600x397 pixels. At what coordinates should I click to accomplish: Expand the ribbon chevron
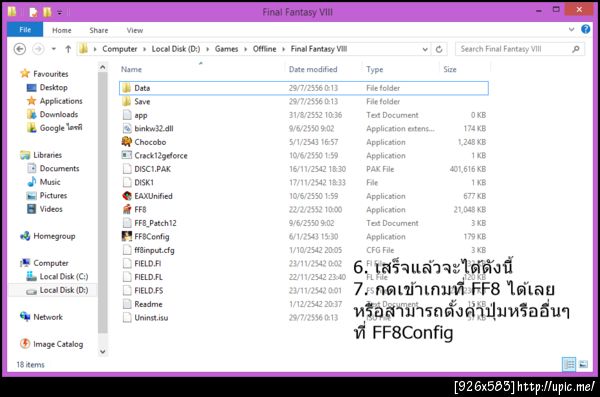click(571, 29)
